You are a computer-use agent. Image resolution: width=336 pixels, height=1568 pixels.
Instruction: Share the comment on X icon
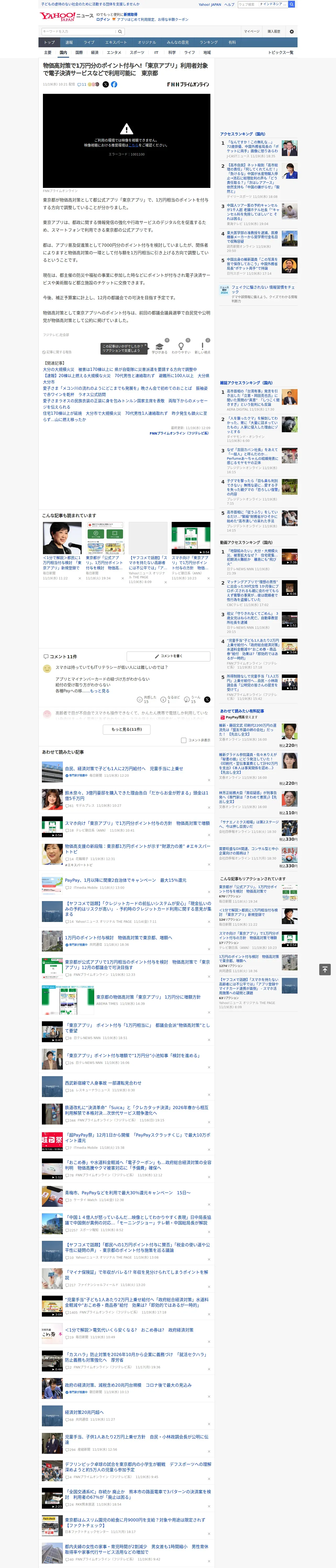(207, 699)
